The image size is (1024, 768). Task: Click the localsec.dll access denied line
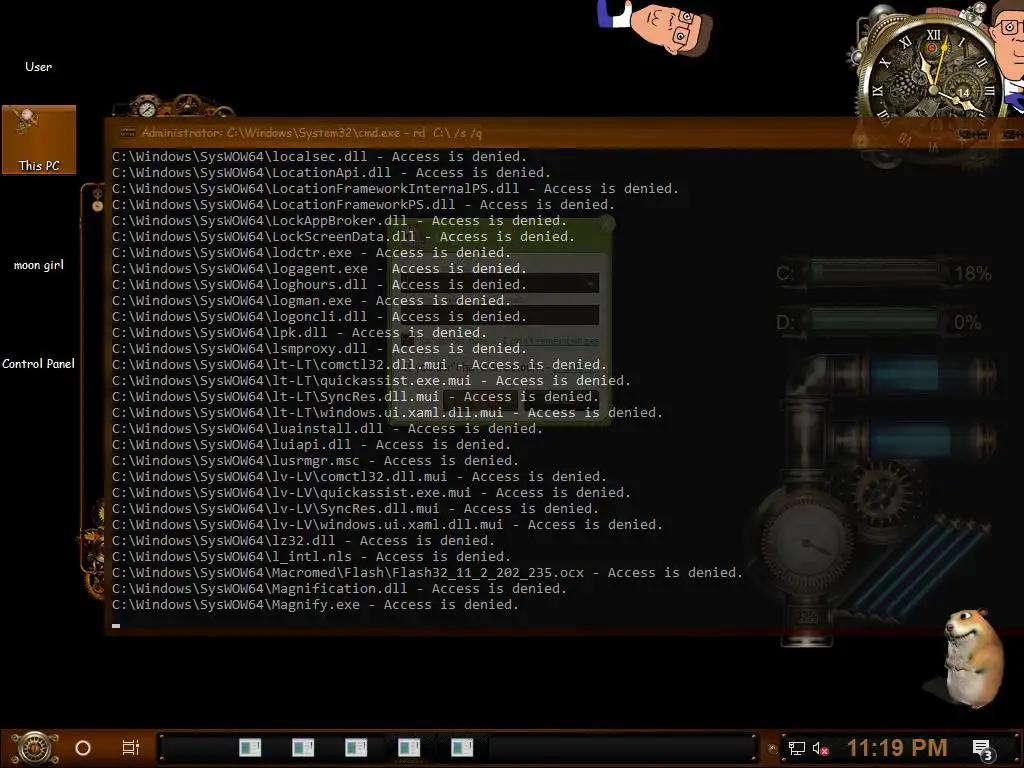pos(319,157)
